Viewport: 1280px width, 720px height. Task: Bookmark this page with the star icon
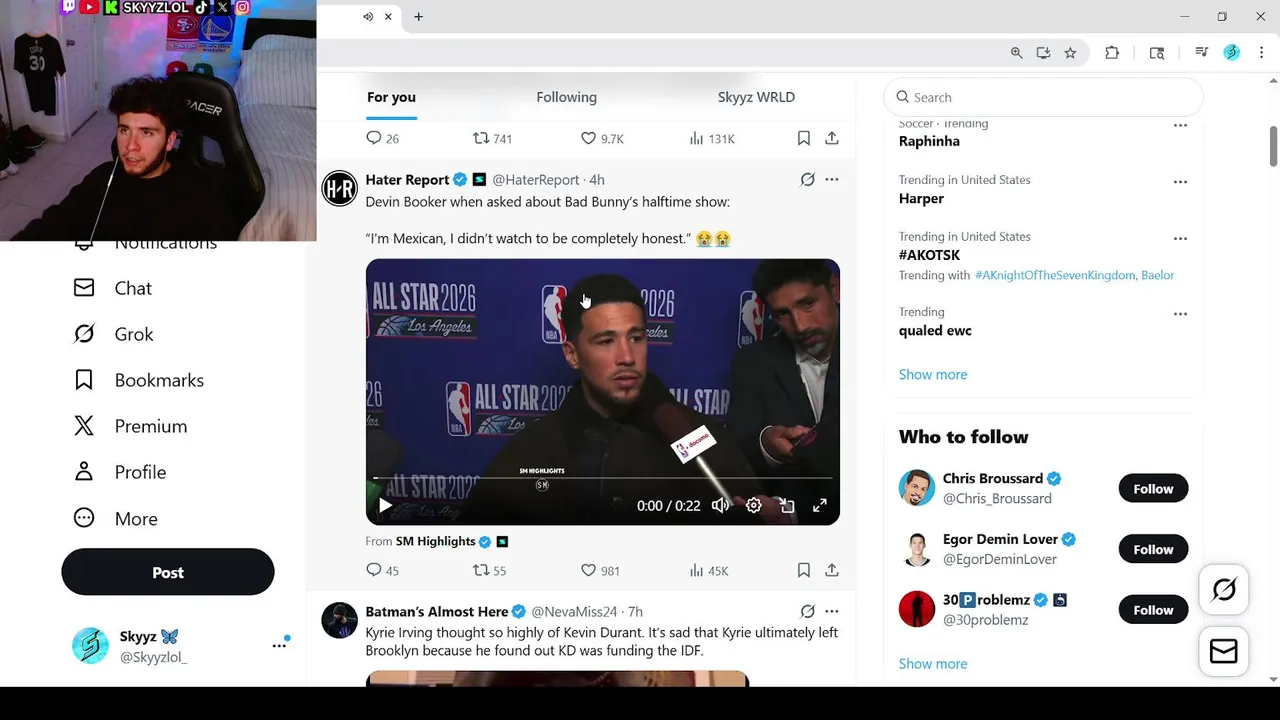click(x=1070, y=53)
